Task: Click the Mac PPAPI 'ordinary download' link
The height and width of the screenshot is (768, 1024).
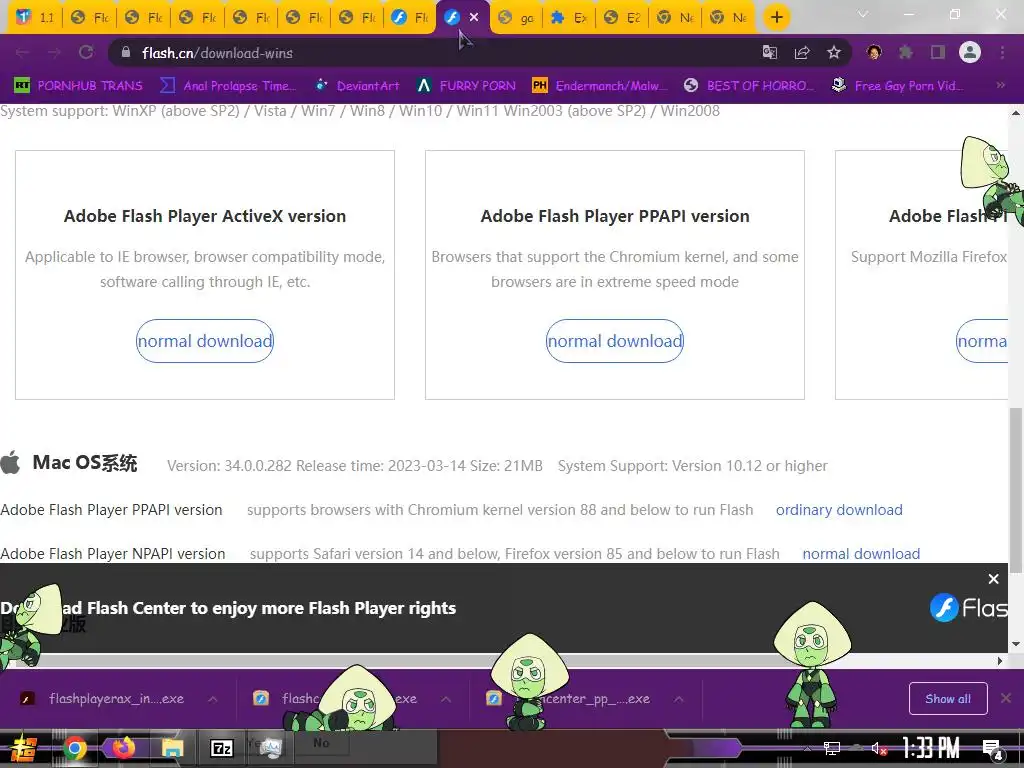Action: click(839, 510)
